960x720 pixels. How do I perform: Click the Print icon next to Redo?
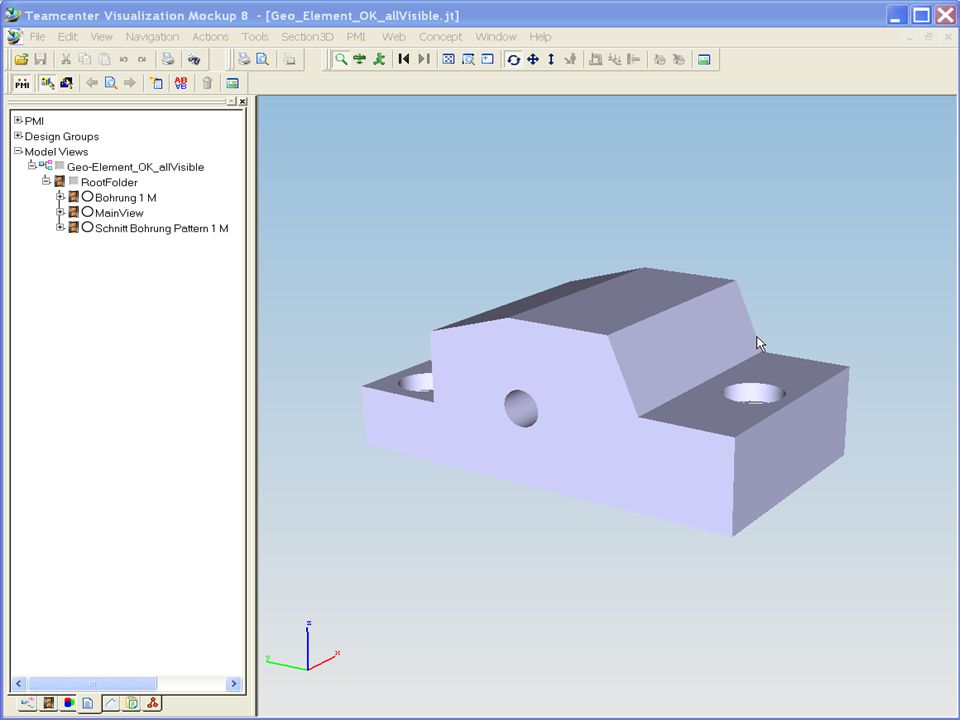point(168,59)
